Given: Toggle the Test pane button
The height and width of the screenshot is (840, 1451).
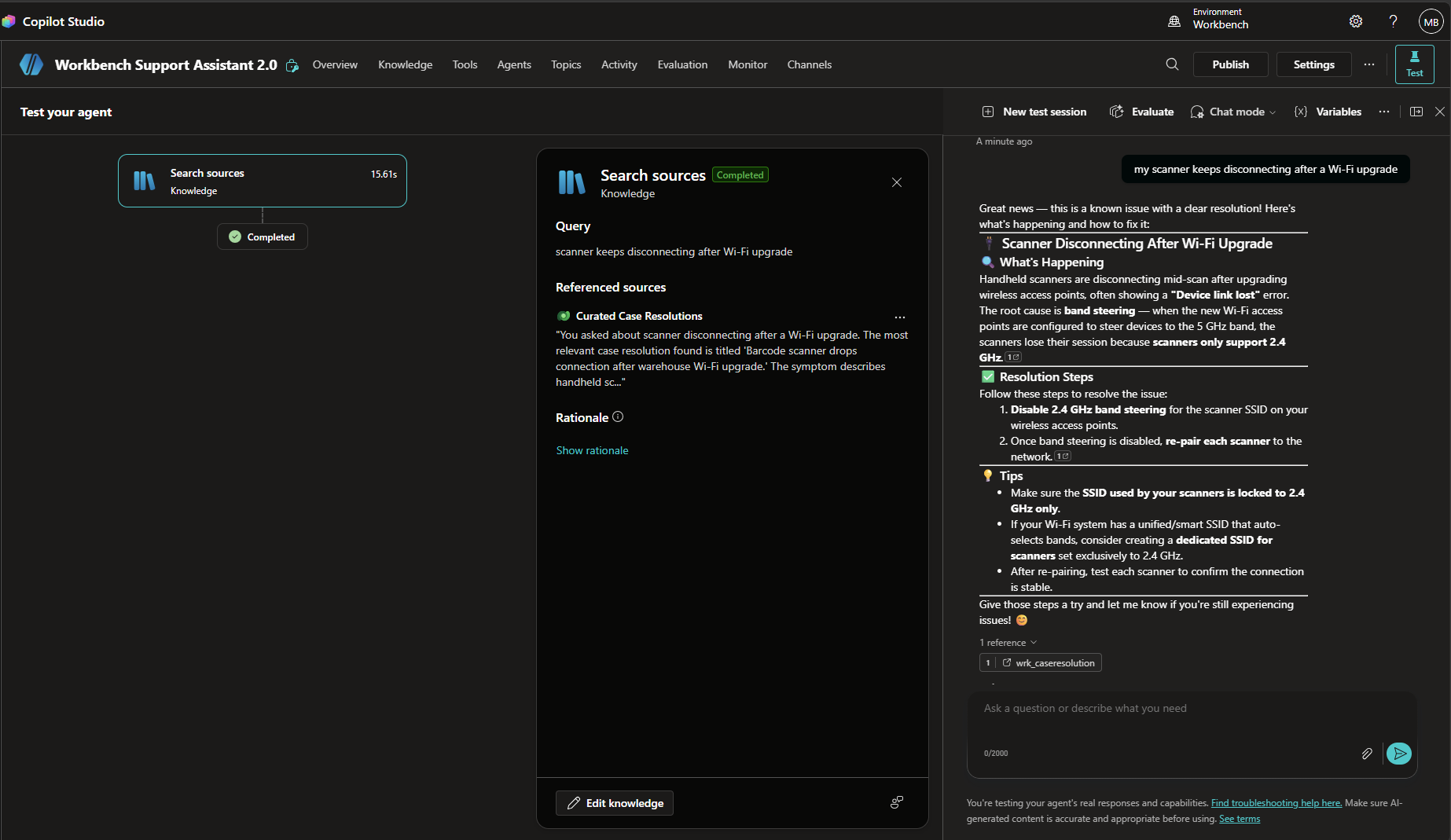Looking at the screenshot, I should click(x=1414, y=64).
